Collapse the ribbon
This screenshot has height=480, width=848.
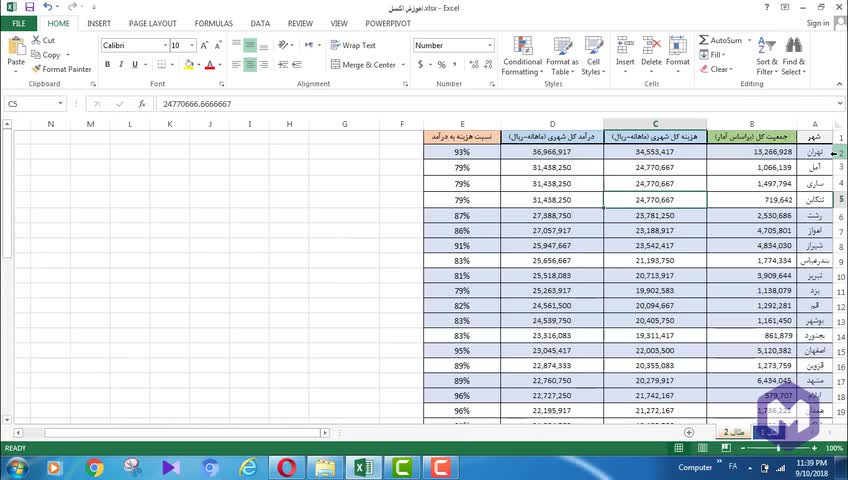(839, 84)
